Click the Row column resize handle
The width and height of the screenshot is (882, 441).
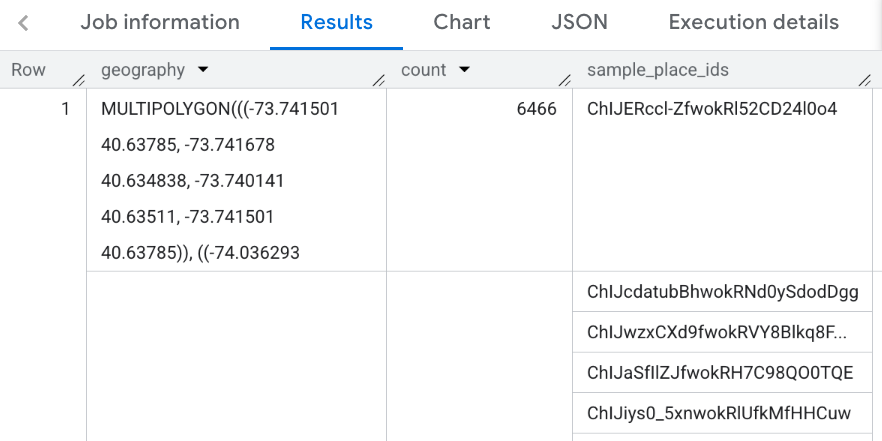(x=78, y=79)
